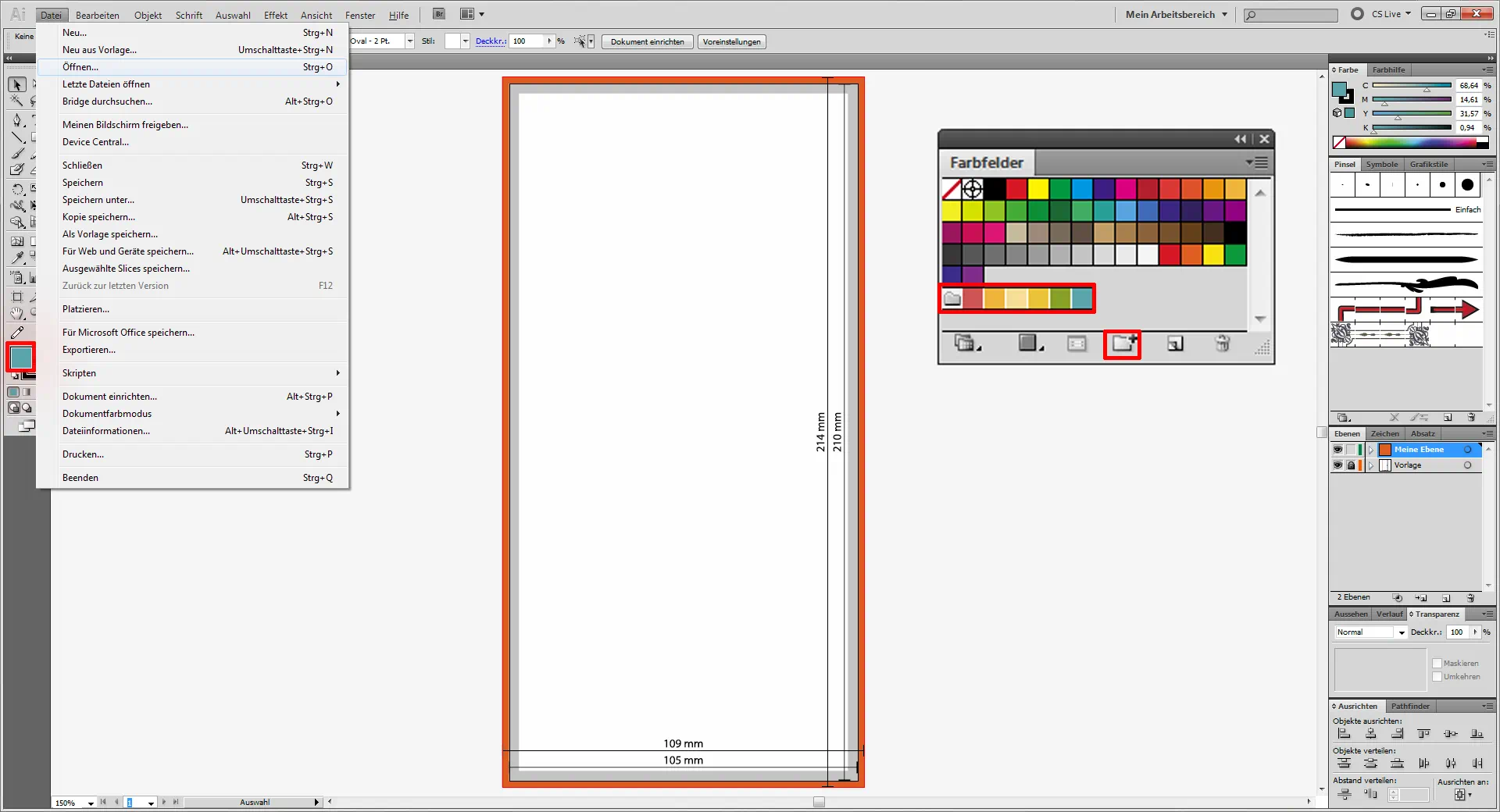Hide the Meine Ebene layer

pyautogui.click(x=1337, y=450)
